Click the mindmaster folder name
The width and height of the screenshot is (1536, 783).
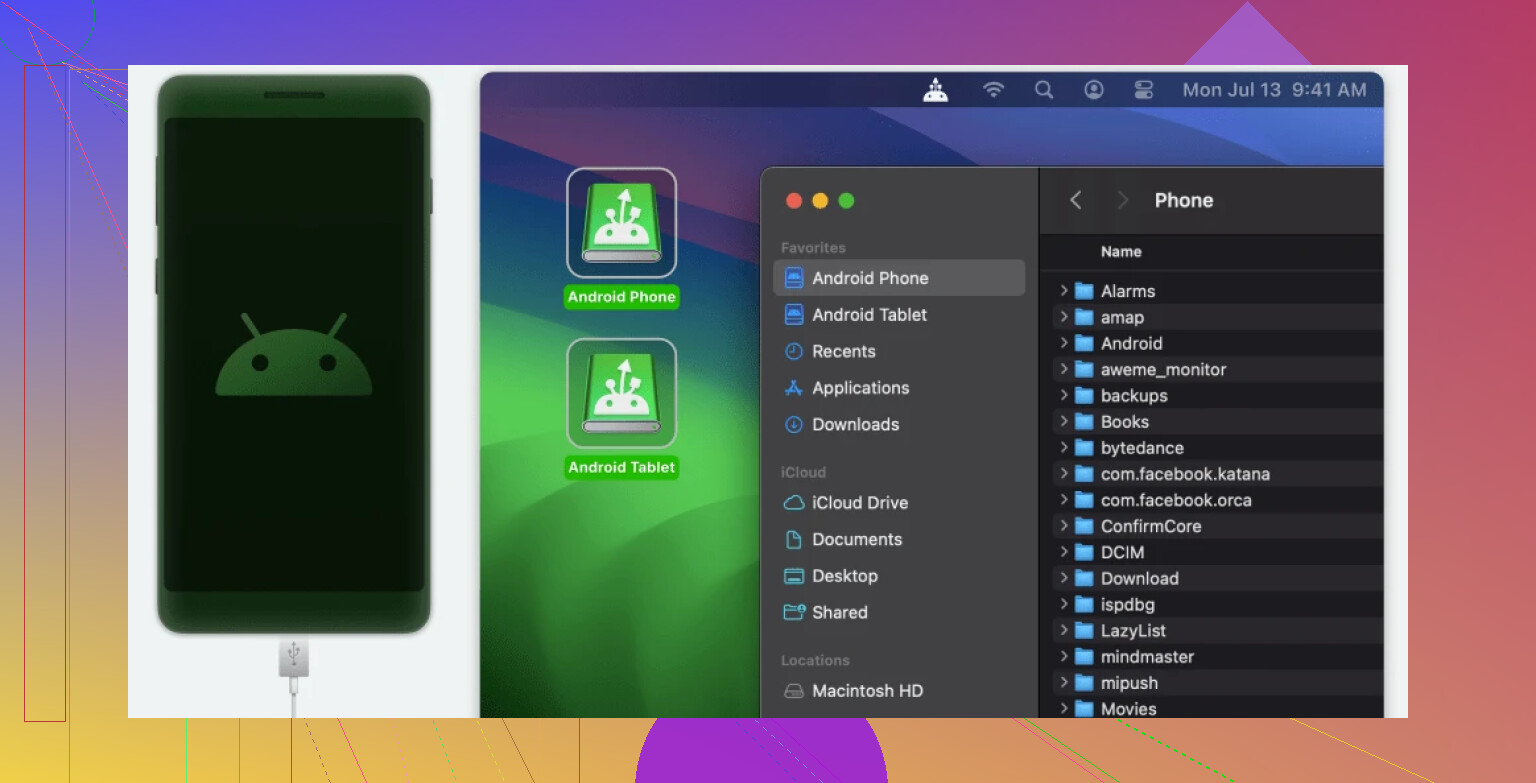1147,656
